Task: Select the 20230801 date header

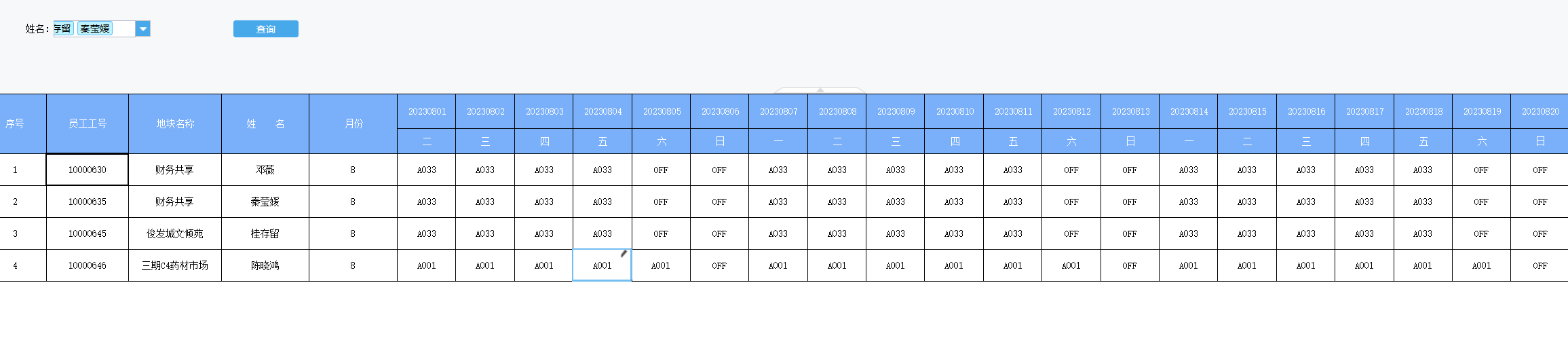Action: point(427,111)
